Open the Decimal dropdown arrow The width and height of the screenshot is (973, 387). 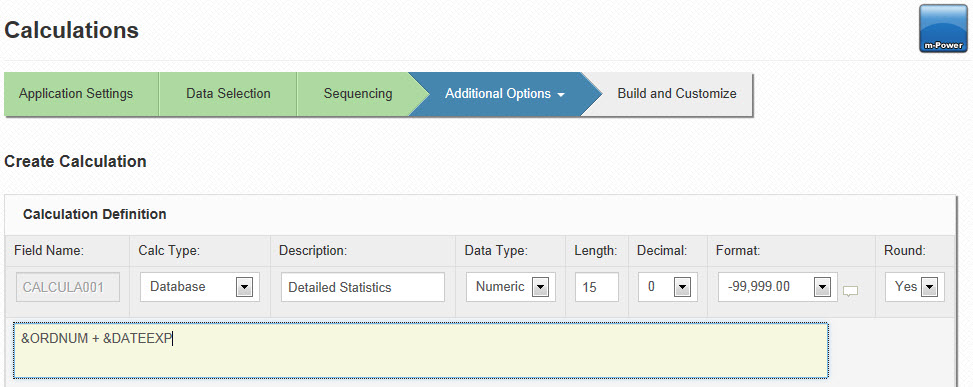(682, 287)
